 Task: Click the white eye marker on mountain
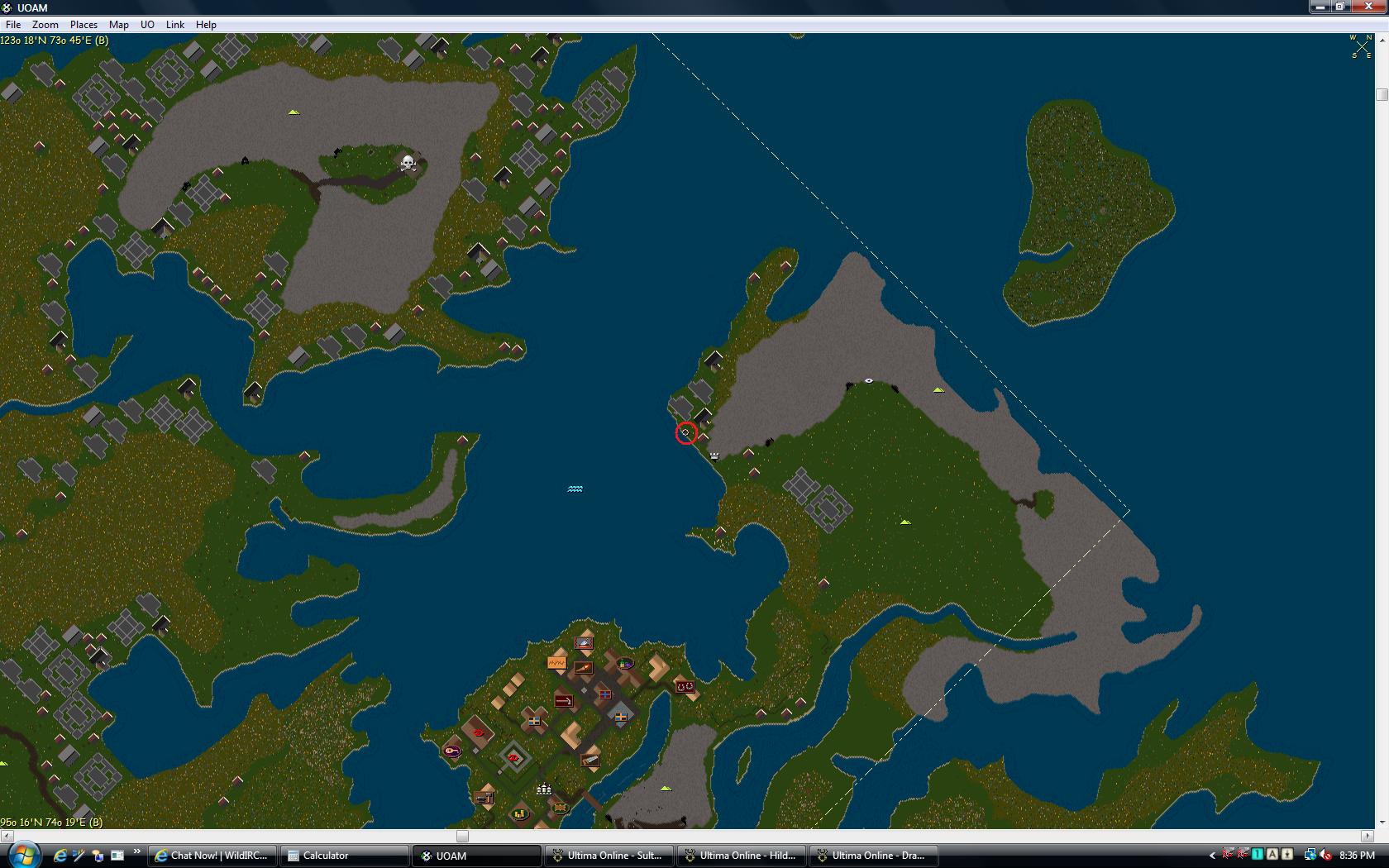869,380
